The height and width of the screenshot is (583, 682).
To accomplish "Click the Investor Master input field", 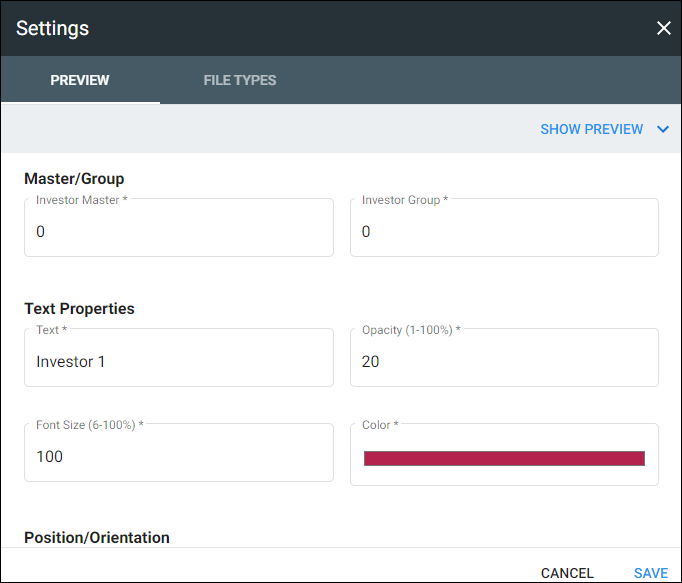I will pyautogui.click(x=178, y=232).
